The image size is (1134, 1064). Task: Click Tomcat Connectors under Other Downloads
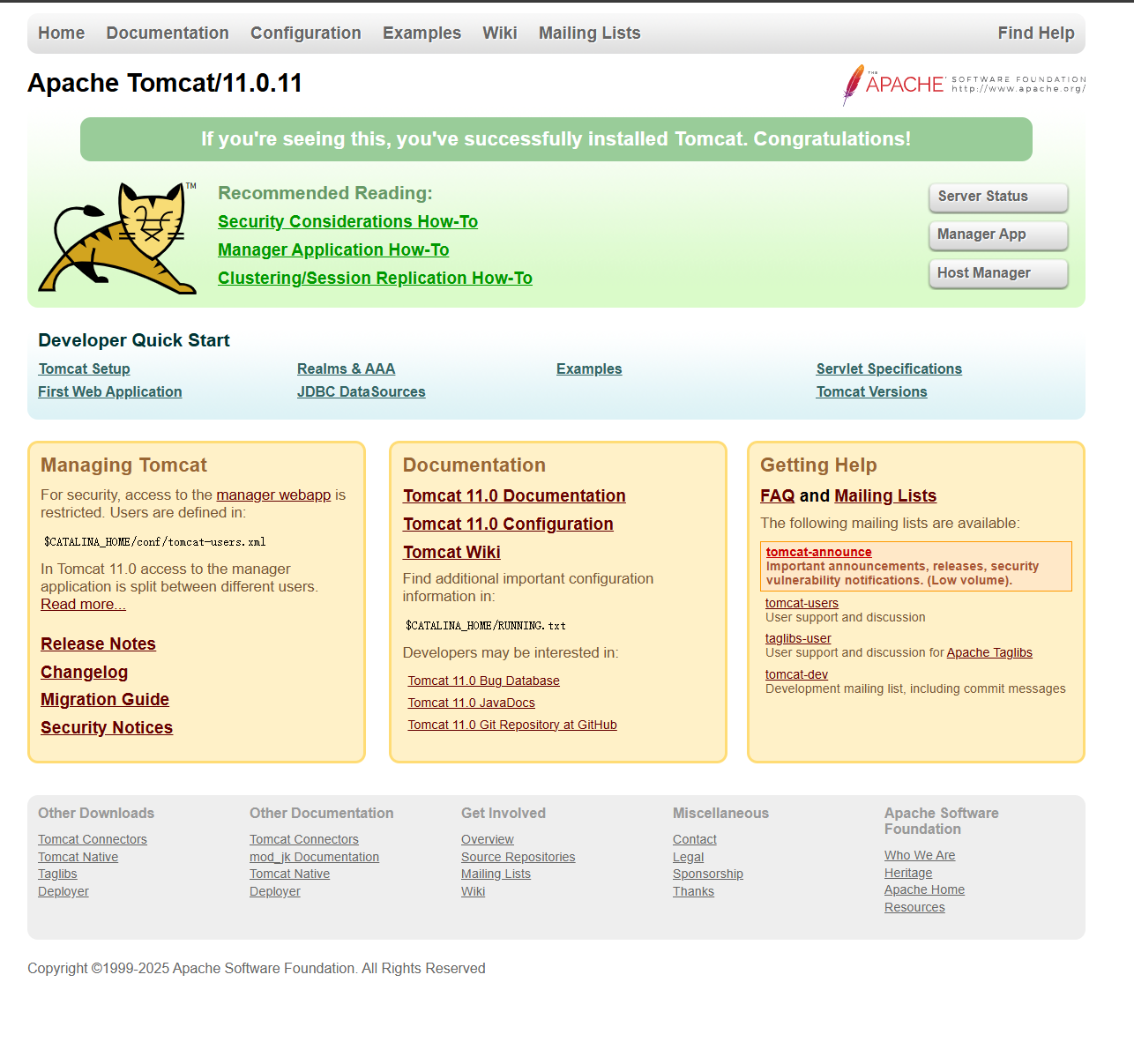(93, 839)
